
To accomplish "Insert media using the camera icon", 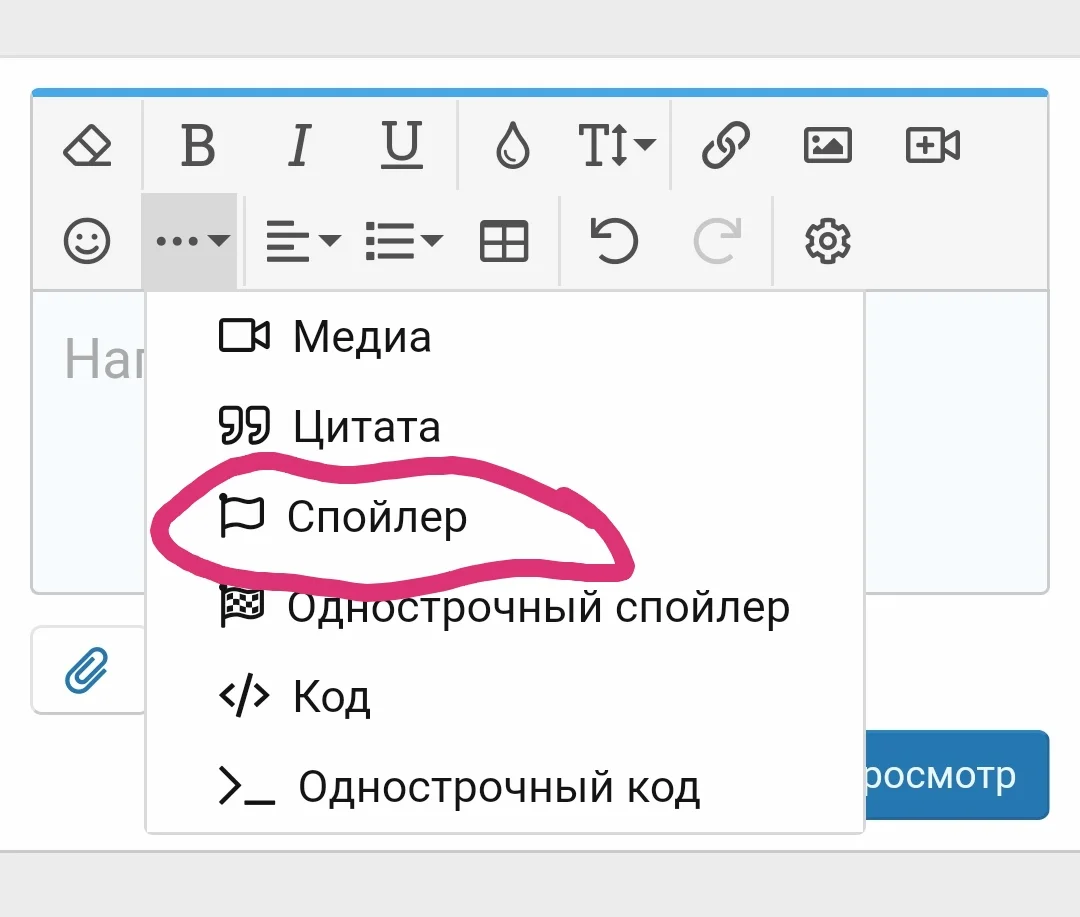I will point(932,145).
